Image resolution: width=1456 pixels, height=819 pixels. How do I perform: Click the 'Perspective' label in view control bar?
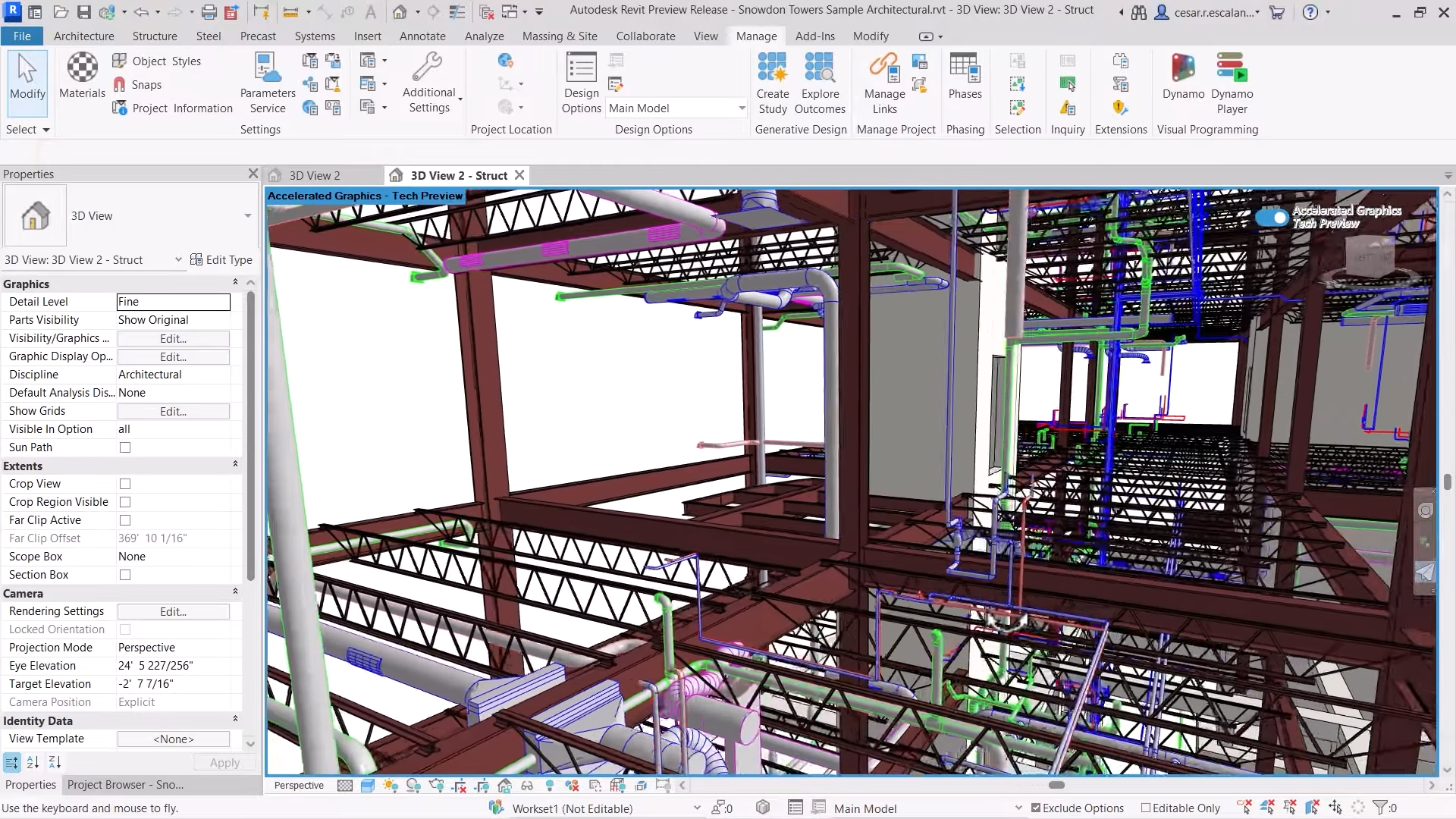click(x=299, y=786)
